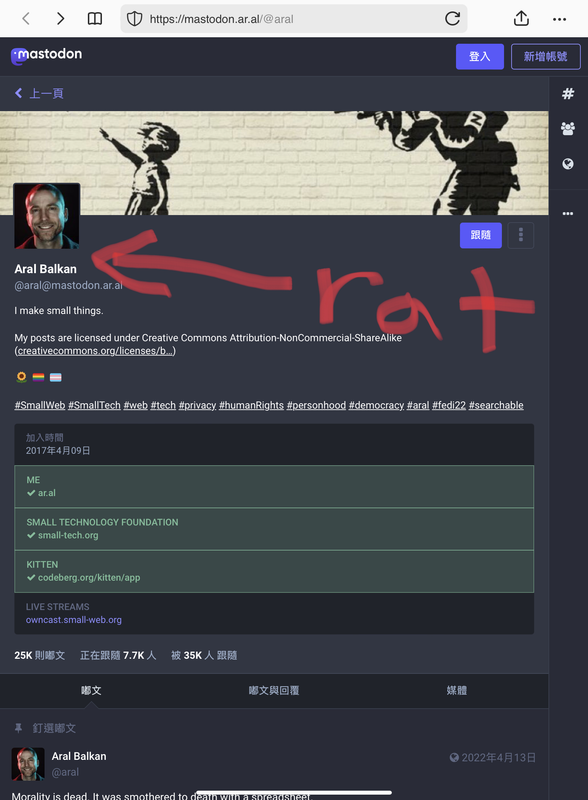Open the #fedi22 hashtag
The image size is (588, 800).
(x=449, y=406)
